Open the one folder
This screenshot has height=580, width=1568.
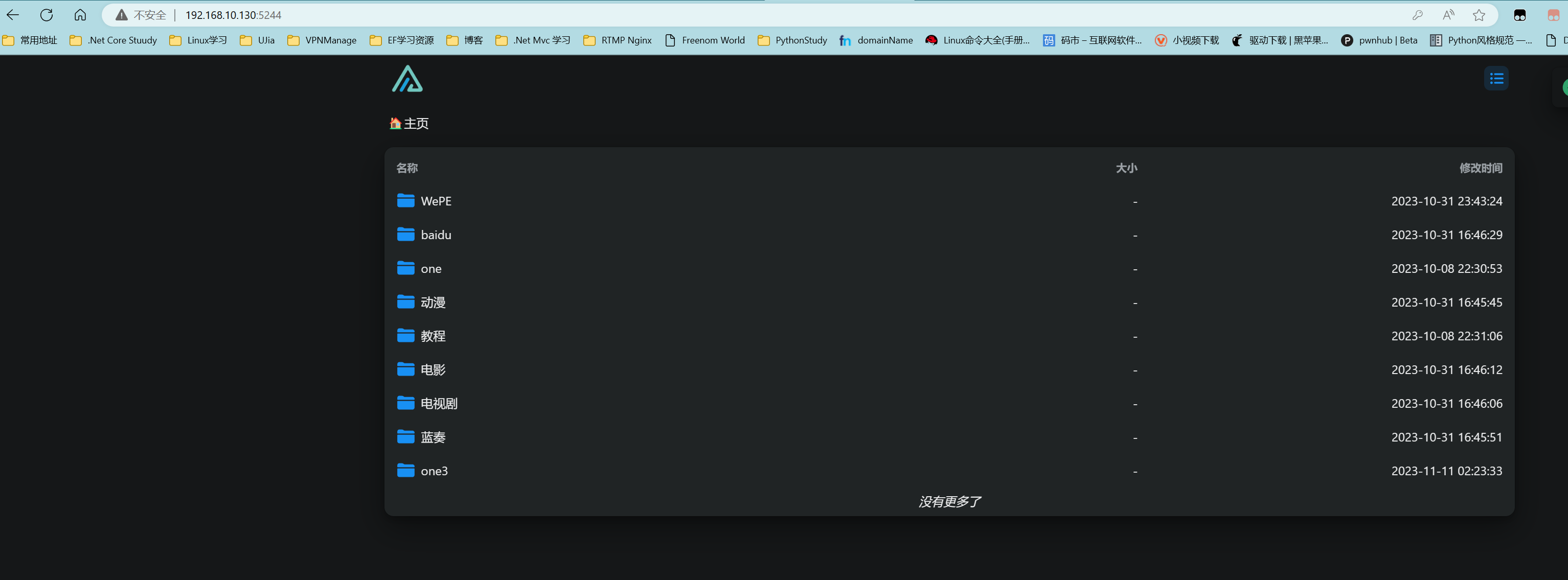[949, 268]
